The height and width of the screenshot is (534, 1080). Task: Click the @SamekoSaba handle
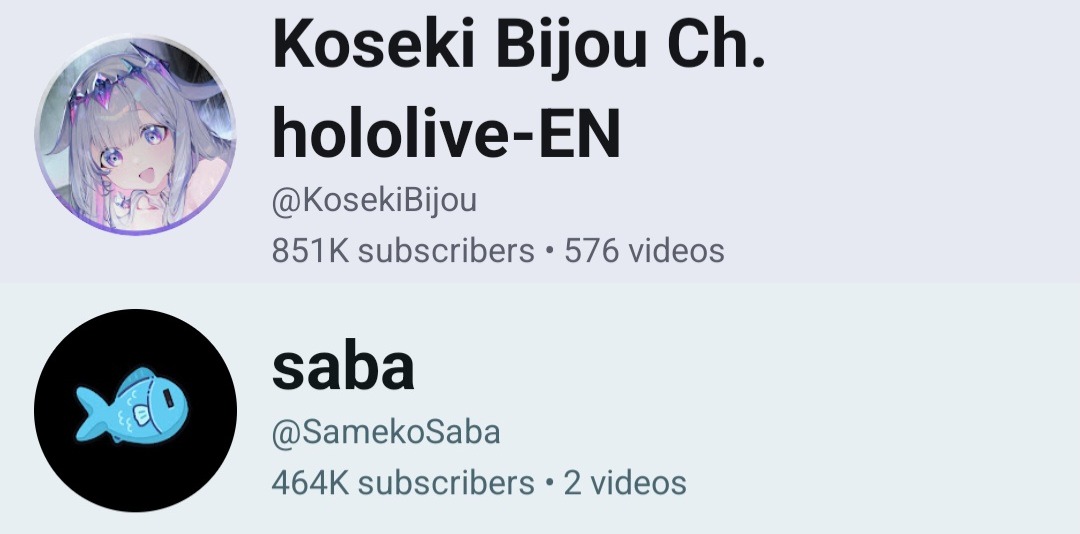pyautogui.click(x=386, y=433)
